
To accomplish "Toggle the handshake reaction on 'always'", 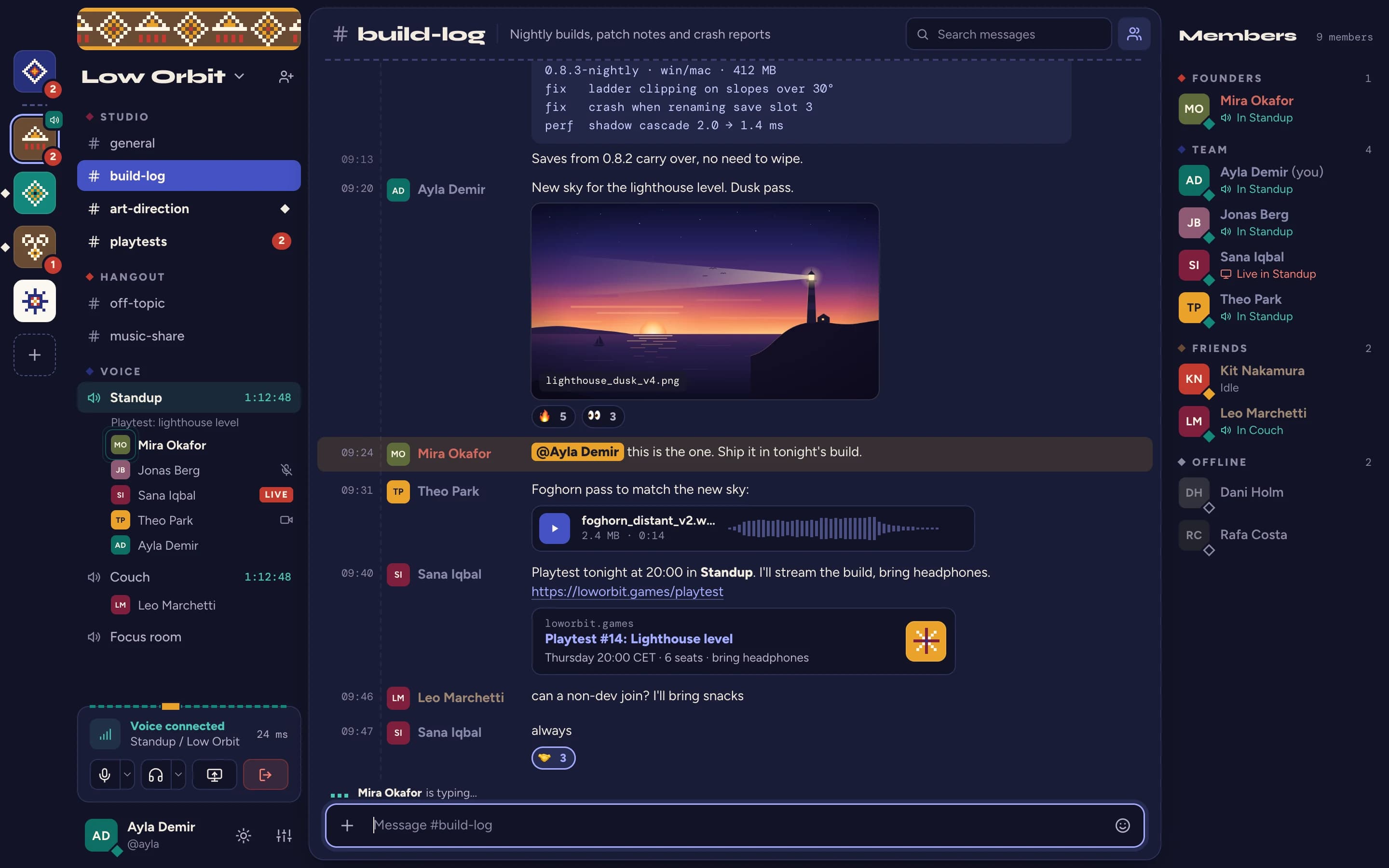I will (x=553, y=758).
